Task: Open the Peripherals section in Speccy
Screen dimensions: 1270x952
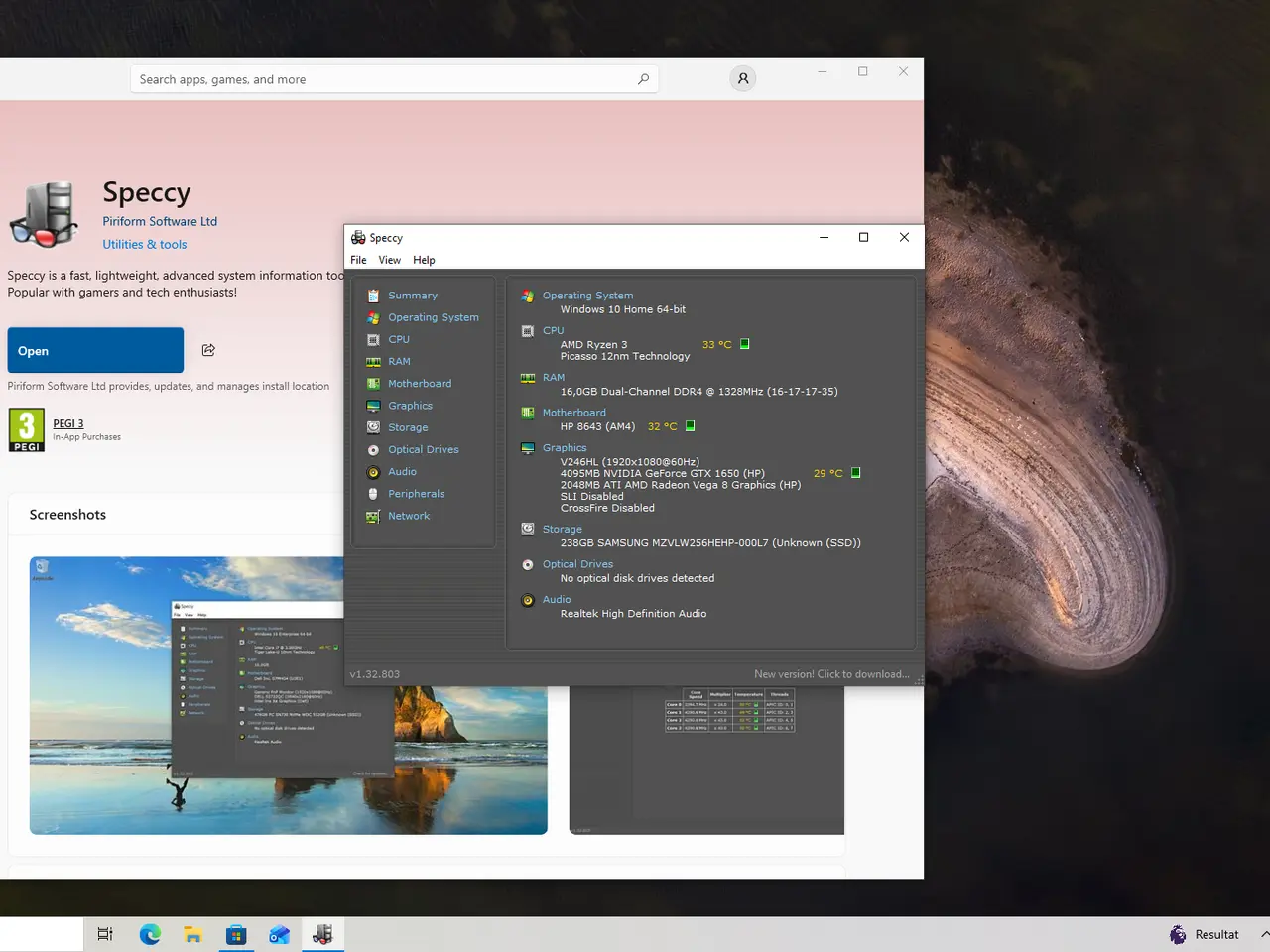Action: point(416,494)
